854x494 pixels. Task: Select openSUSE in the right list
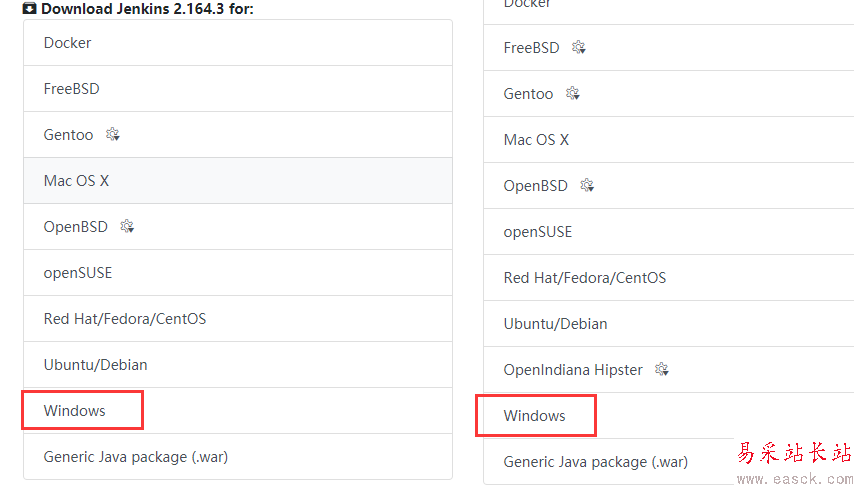coord(538,232)
